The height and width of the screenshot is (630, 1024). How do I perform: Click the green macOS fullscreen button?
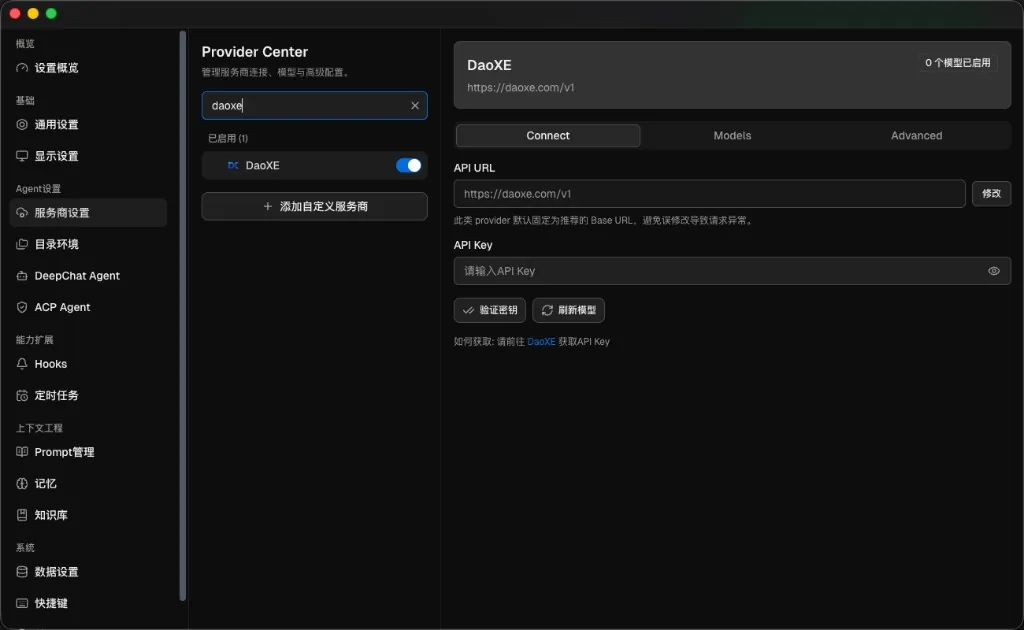click(x=52, y=13)
